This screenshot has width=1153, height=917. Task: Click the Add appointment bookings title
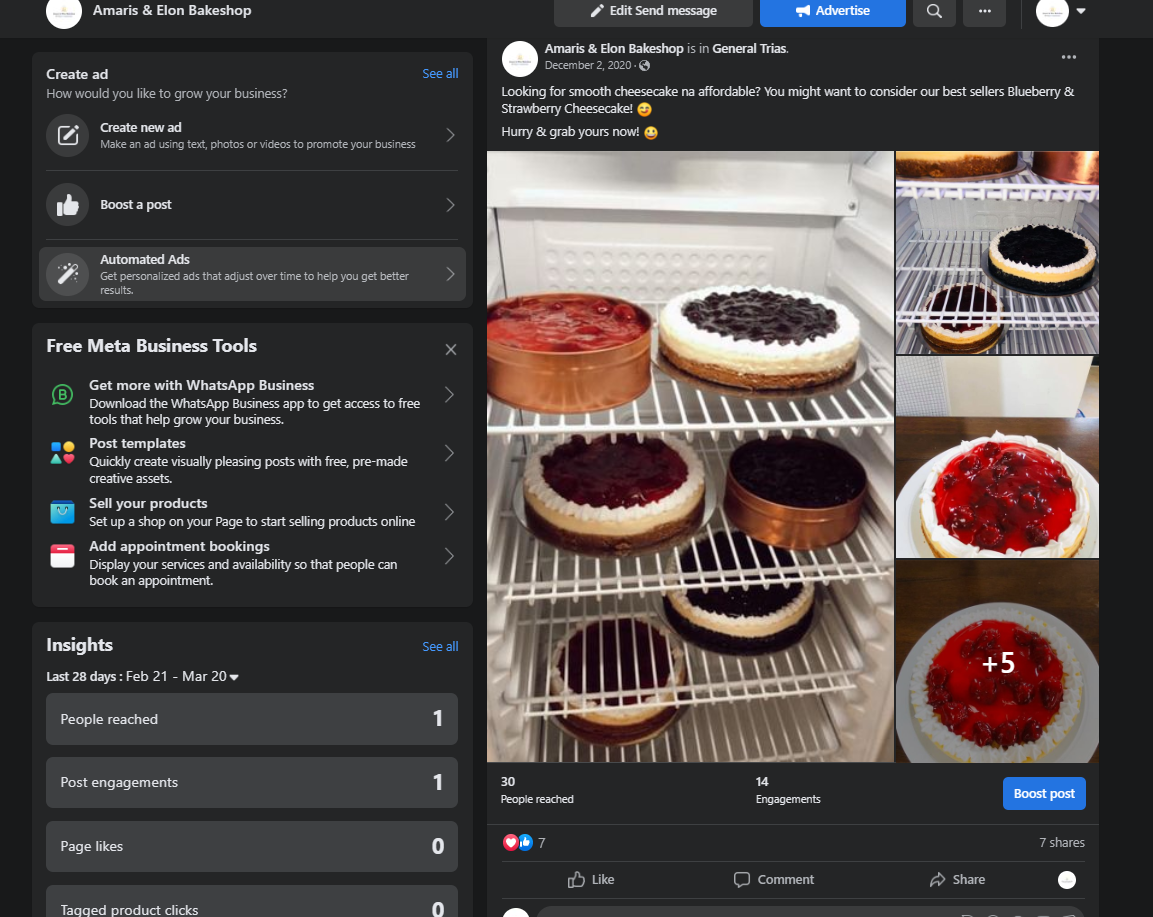point(179,546)
